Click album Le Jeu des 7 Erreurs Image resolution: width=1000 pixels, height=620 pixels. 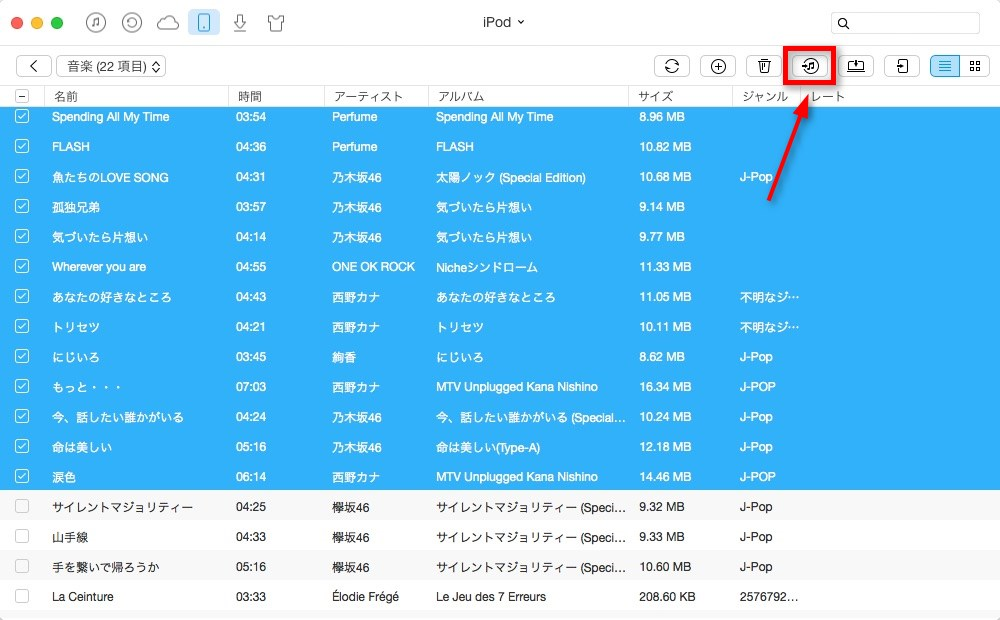[x=491, y=597]
